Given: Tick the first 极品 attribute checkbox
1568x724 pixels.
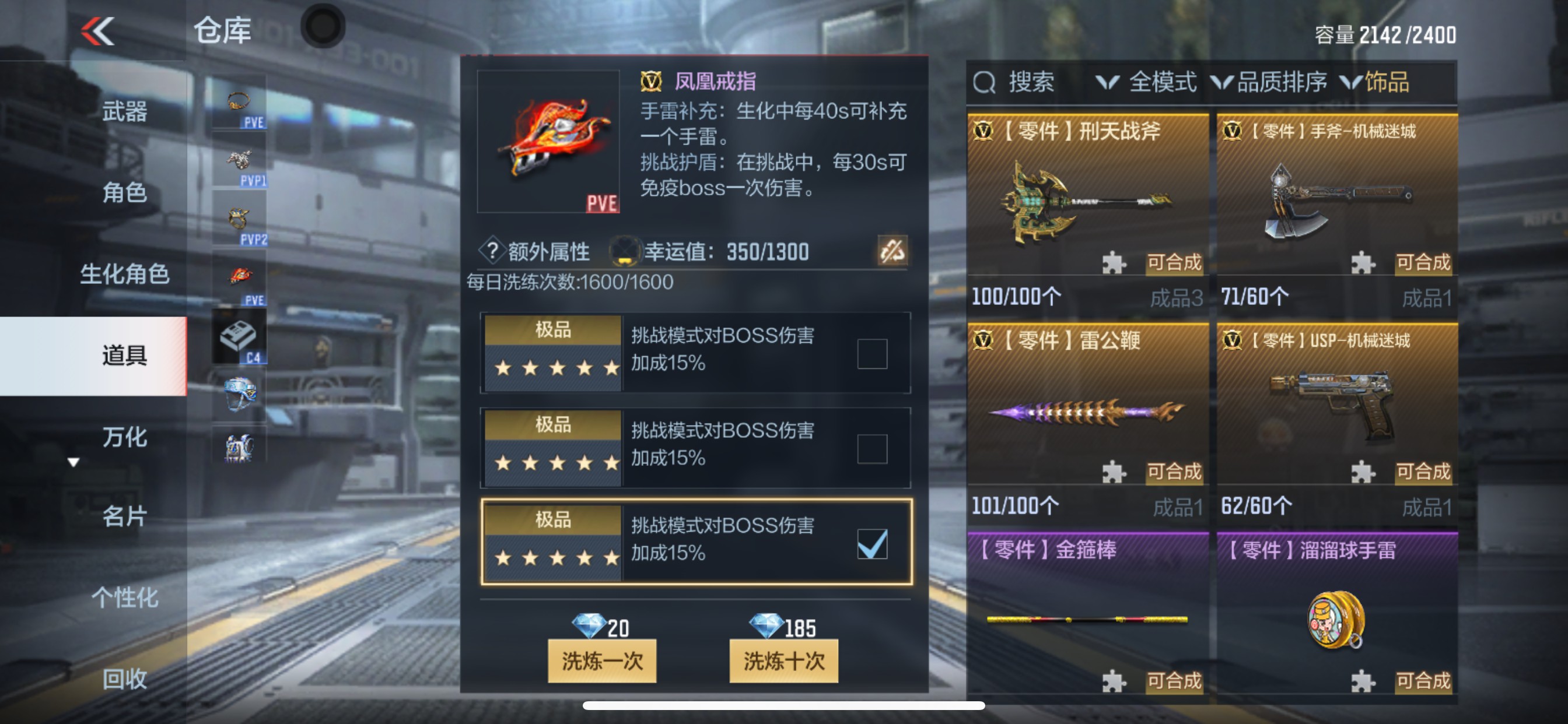Looking at the screenshot, I should (x=871, y=353).
